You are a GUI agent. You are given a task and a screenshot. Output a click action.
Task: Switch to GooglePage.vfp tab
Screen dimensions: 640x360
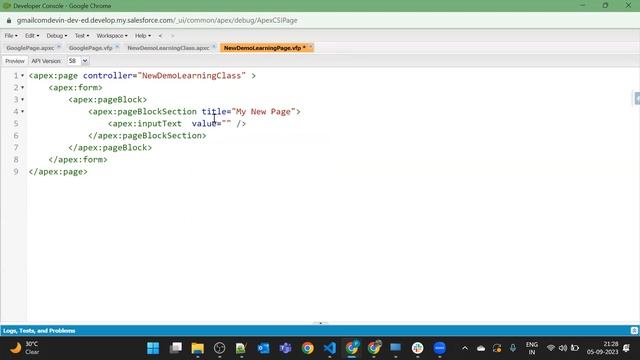91,48
